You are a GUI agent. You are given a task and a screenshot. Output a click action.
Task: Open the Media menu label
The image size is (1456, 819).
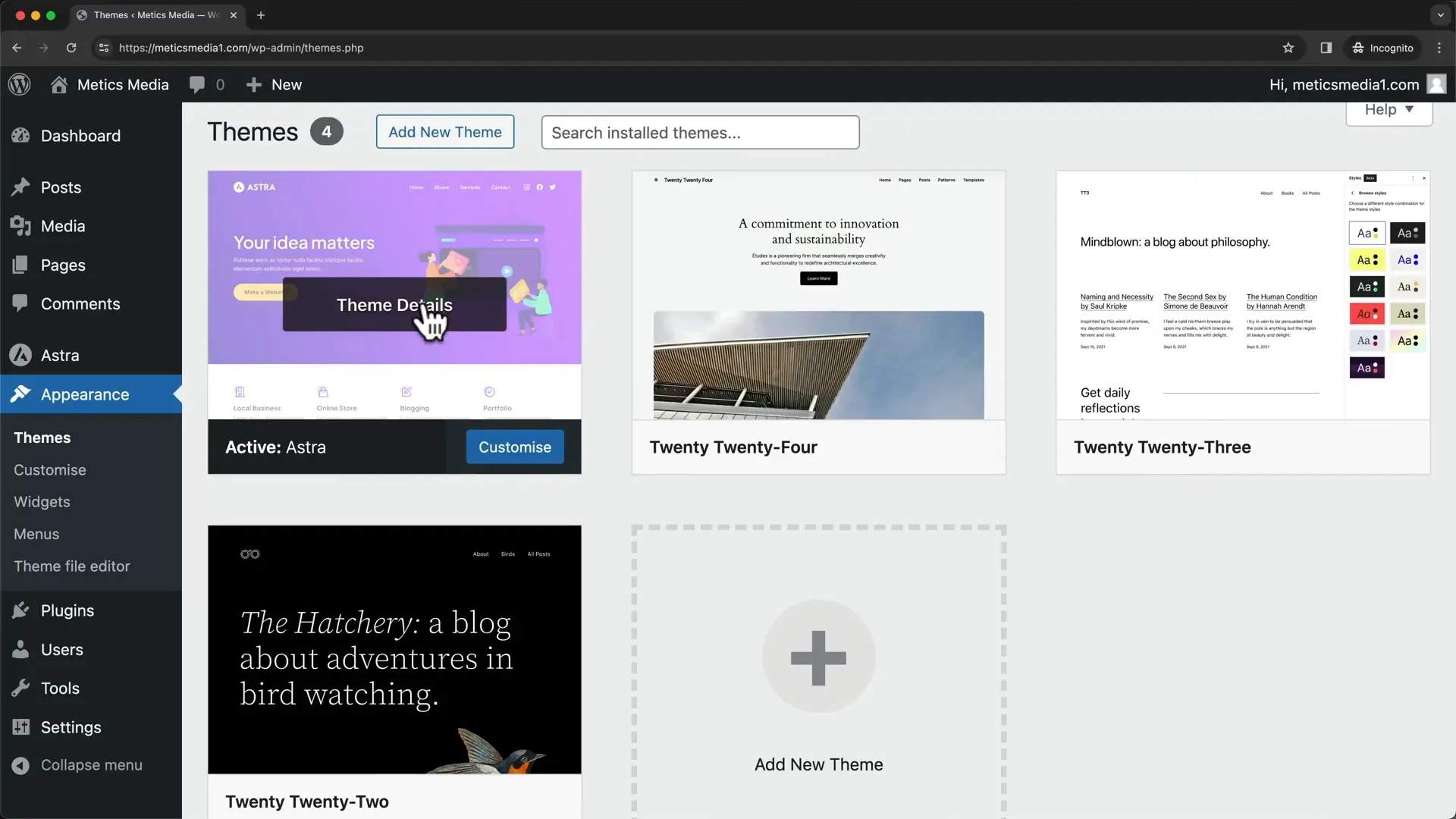63,226
